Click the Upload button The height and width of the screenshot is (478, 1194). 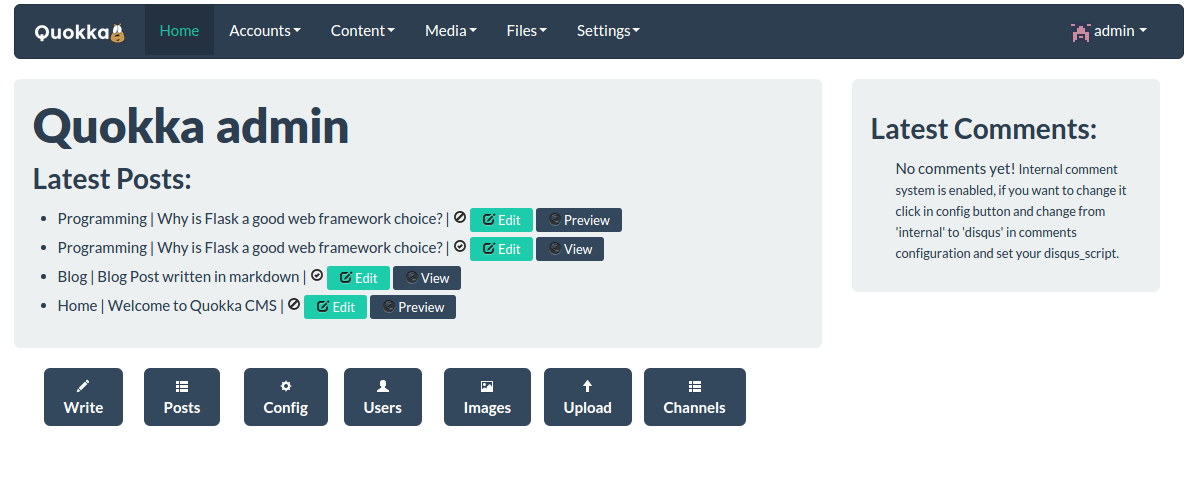coord(587,397)
